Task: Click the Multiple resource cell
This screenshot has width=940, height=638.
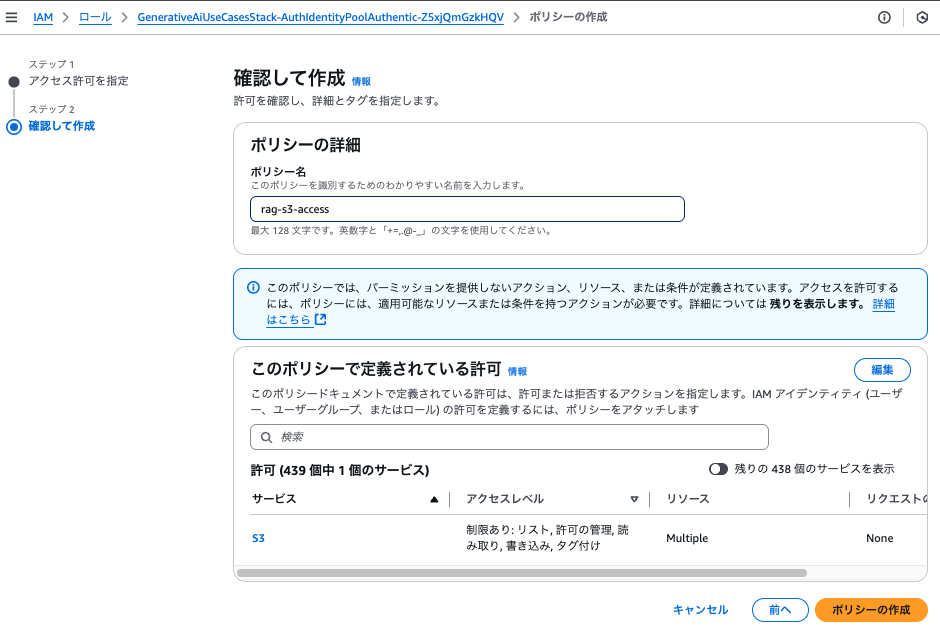Action: pyautogui.click(x=687, y=538)
